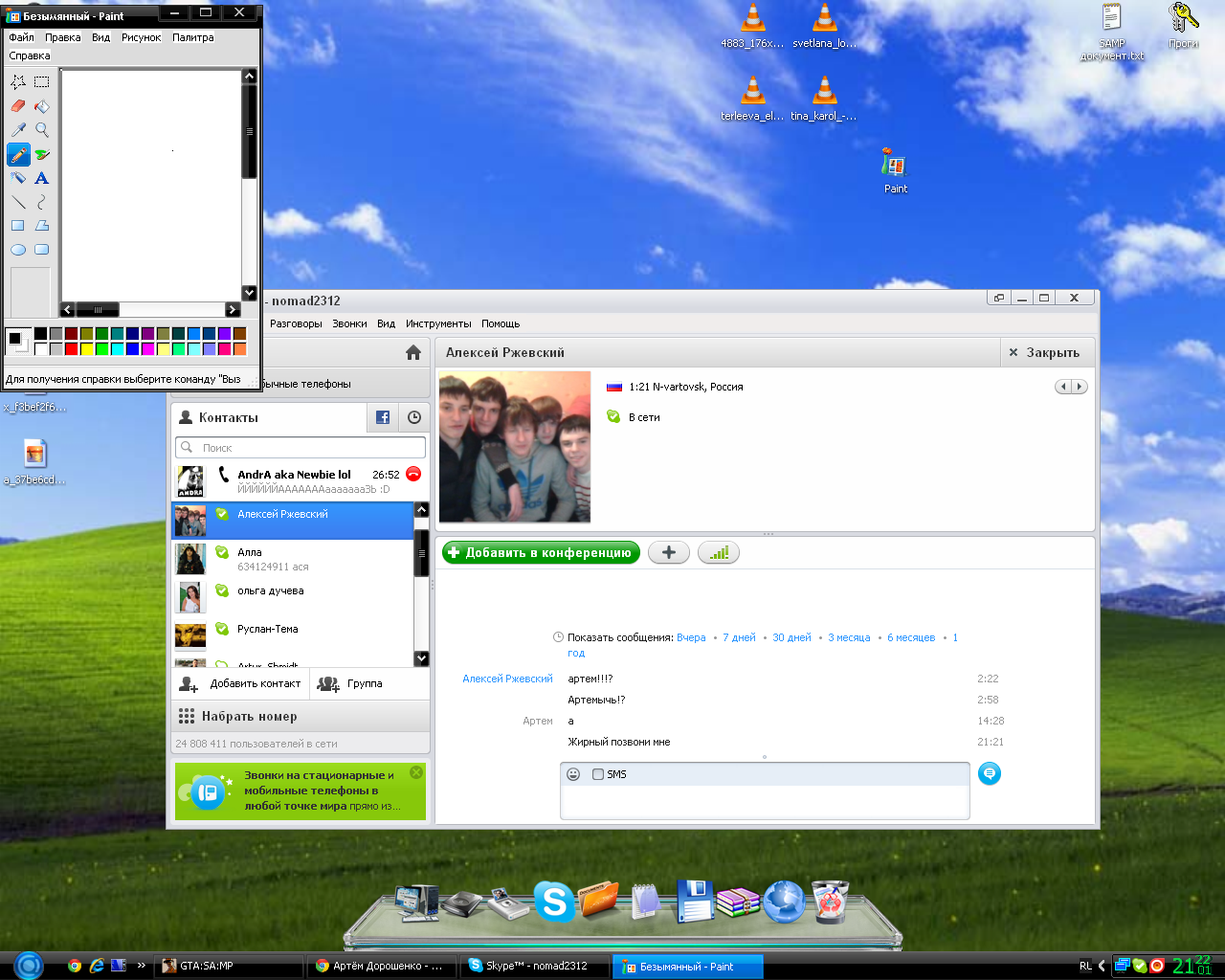Close the green Skype calls advertisement
Screen dimensions: 1225x980
[x=416, y=772]
